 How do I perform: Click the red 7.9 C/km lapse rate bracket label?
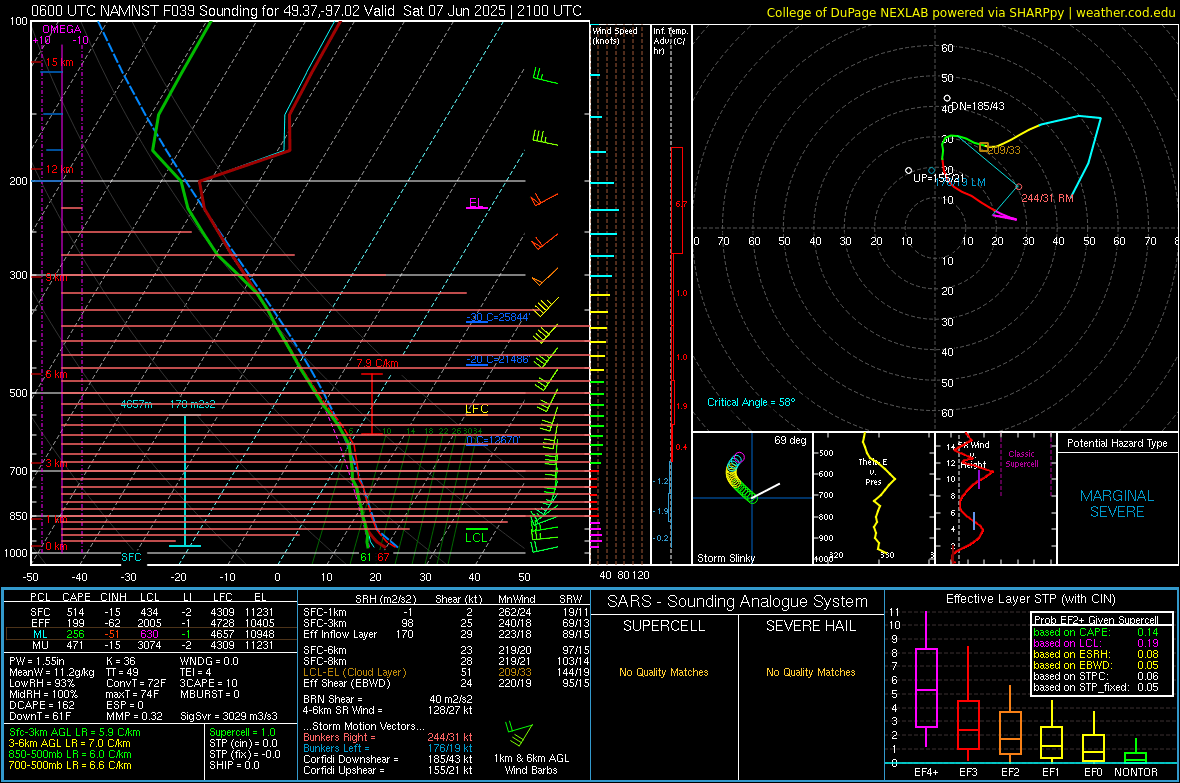pyautogui.click(x=378, y=363)
